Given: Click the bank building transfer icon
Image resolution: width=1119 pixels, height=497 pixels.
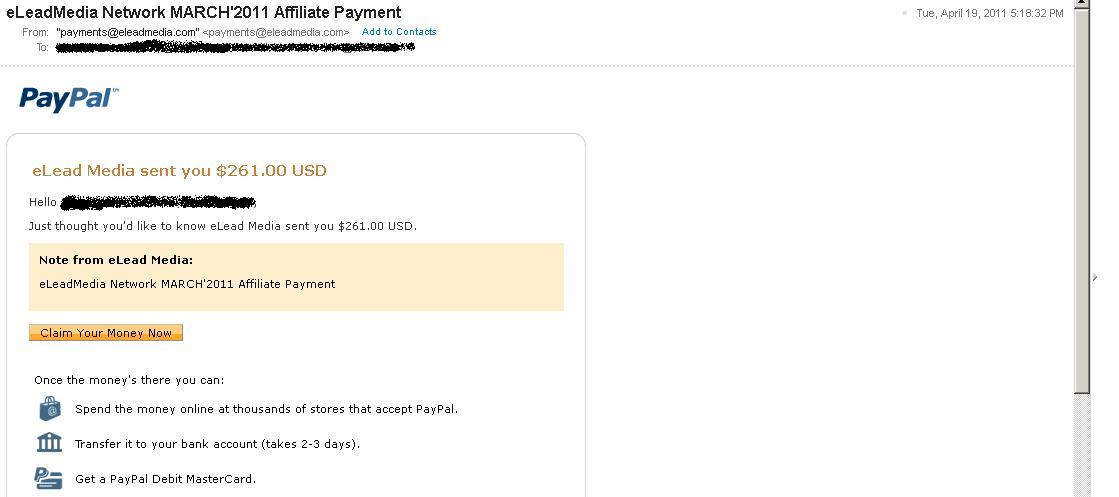Looking at the screenshot, I should point(49,442).
